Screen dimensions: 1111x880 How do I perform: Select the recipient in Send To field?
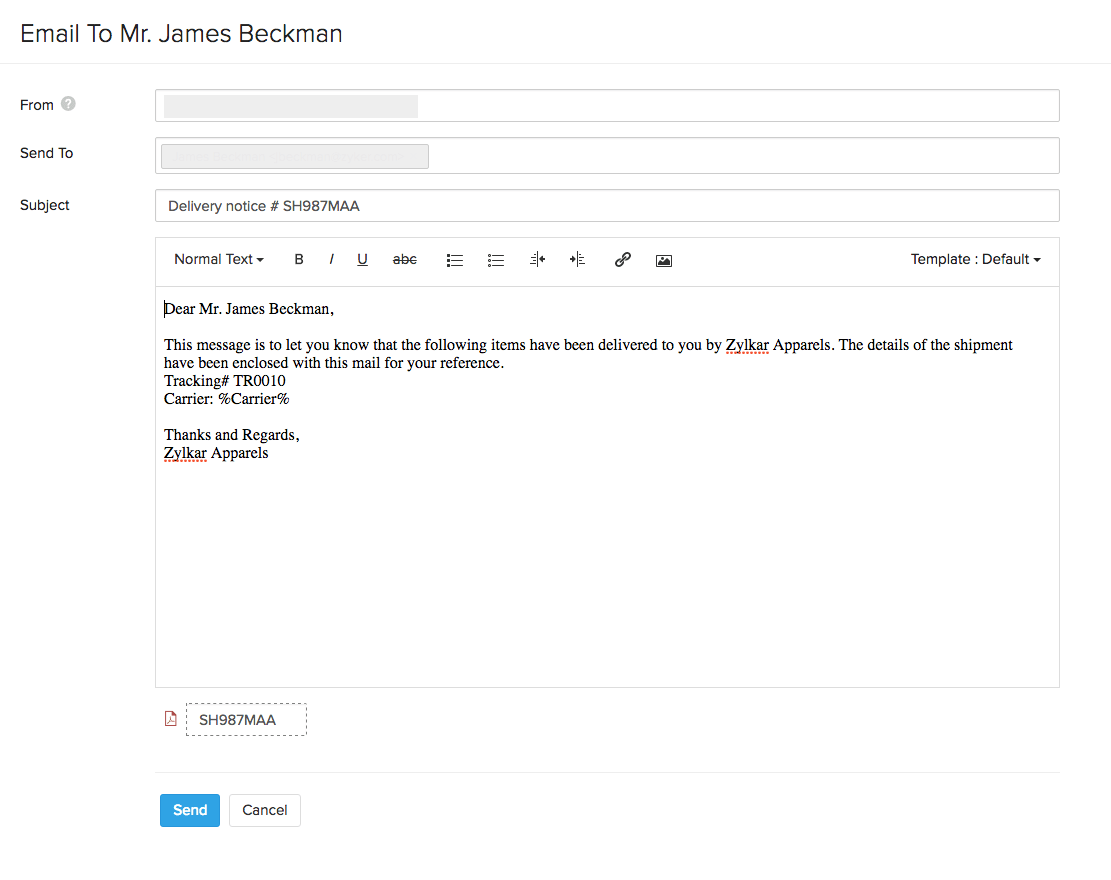tap(295, 156)
